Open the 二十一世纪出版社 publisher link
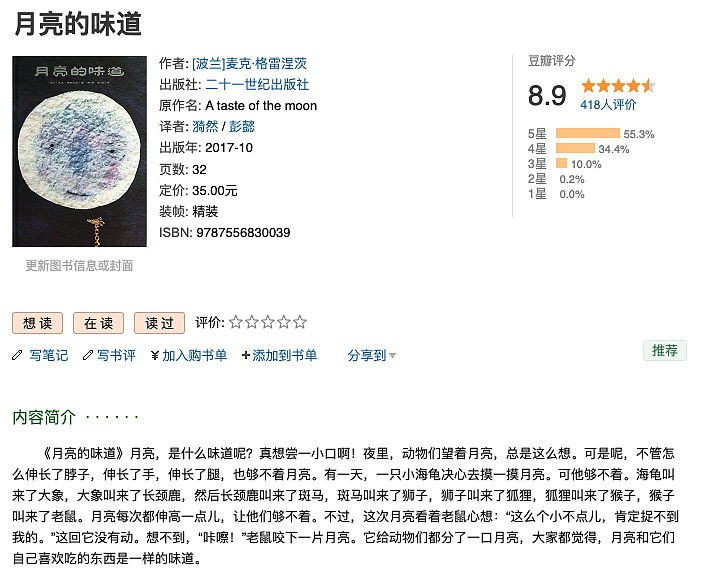The height and width of the screenshot is (578, 706). [257, 85]
